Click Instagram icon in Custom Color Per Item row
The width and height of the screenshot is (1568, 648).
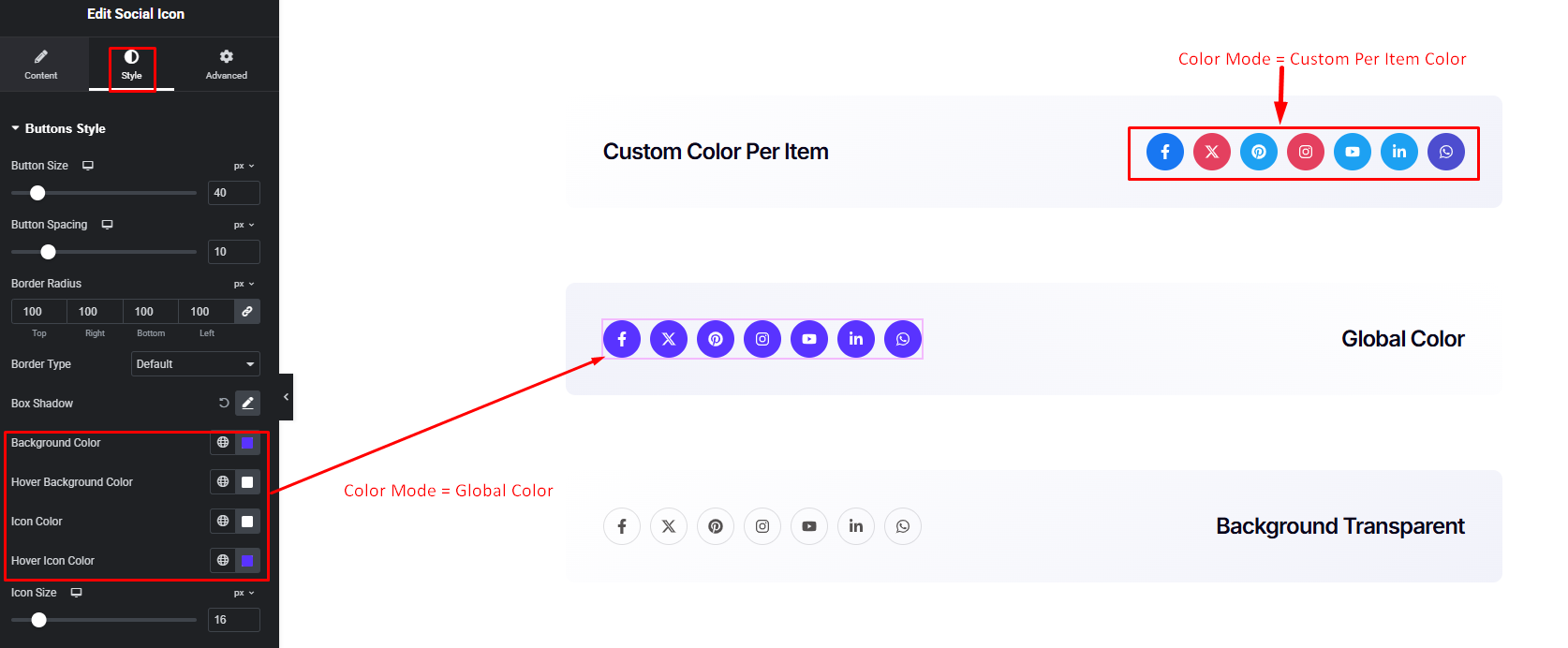pos(1305,152)
